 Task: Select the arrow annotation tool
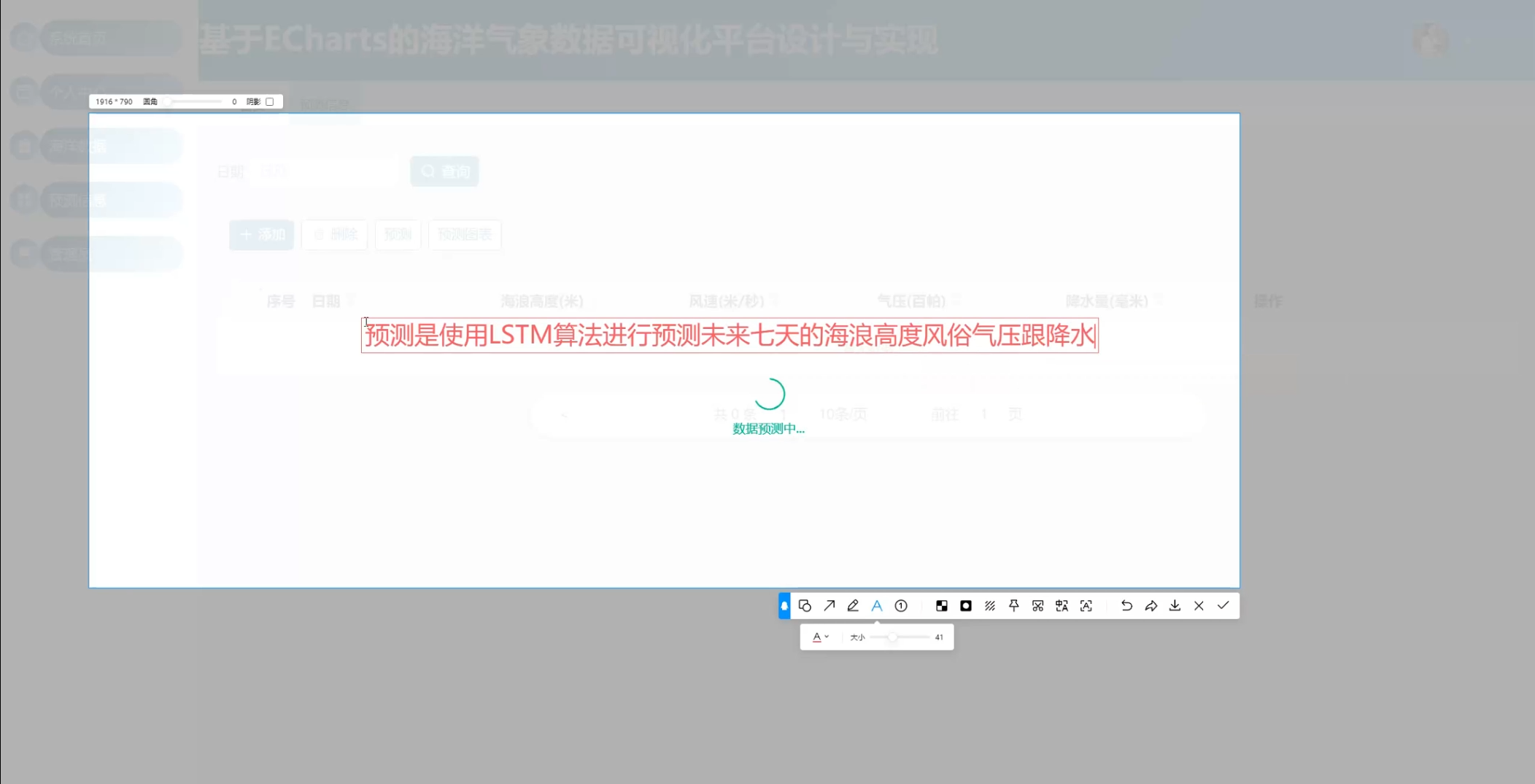(830, 605)
